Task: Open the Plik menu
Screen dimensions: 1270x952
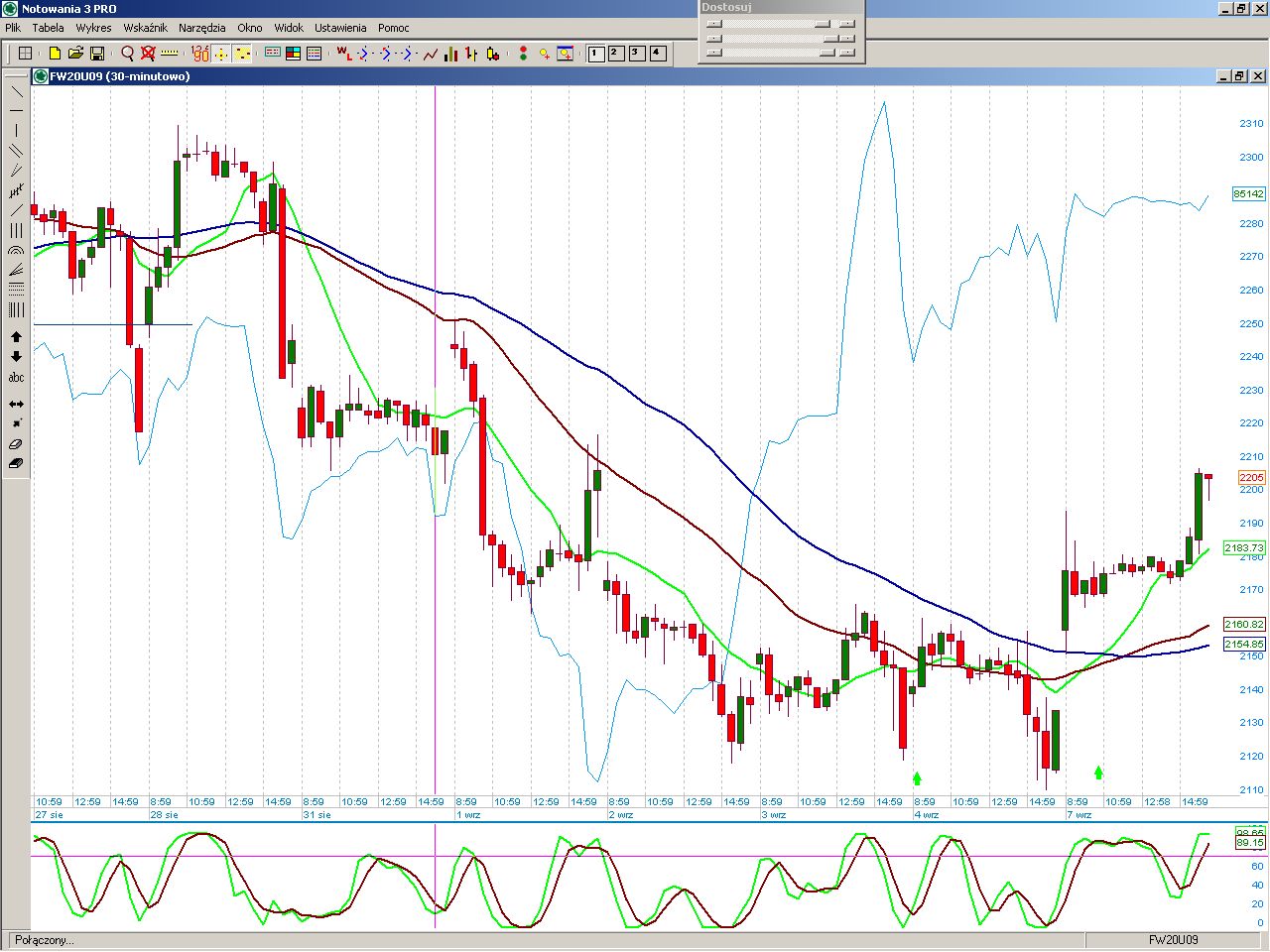Action: coord(13,28)
